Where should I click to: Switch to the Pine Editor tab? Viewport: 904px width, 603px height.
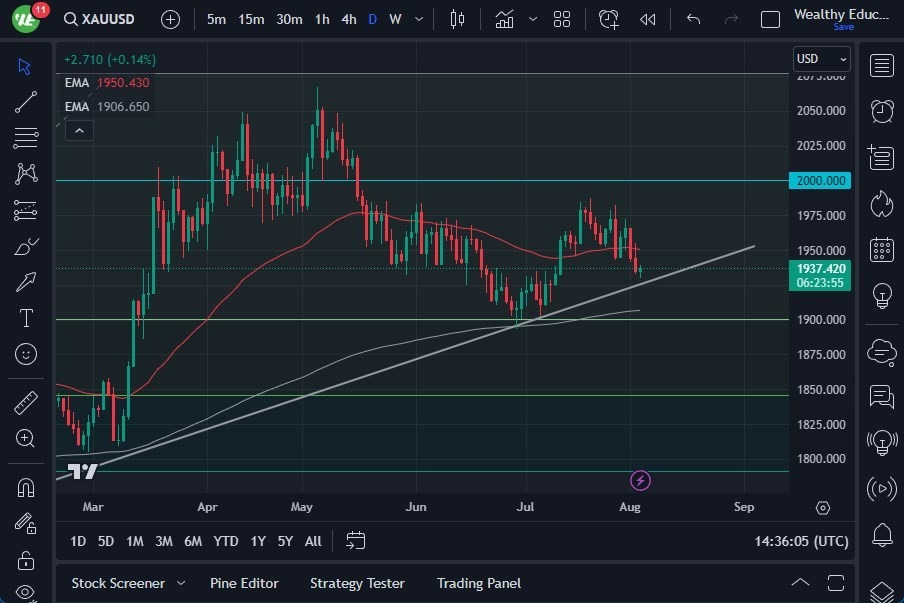(x=244, y=583)
